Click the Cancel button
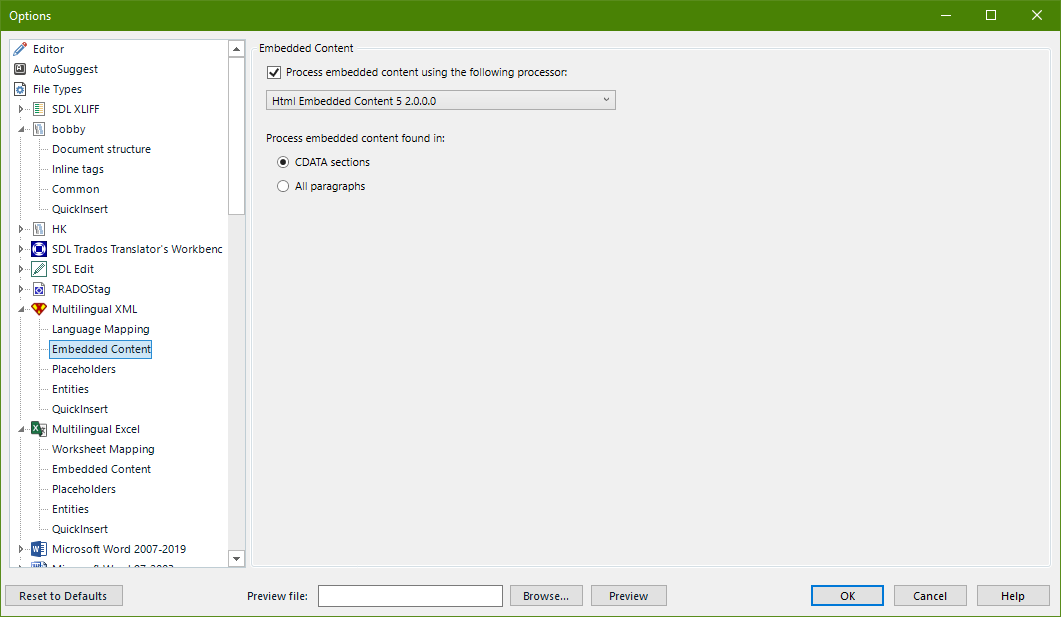 pyautogui.click(x=930, y=596)
